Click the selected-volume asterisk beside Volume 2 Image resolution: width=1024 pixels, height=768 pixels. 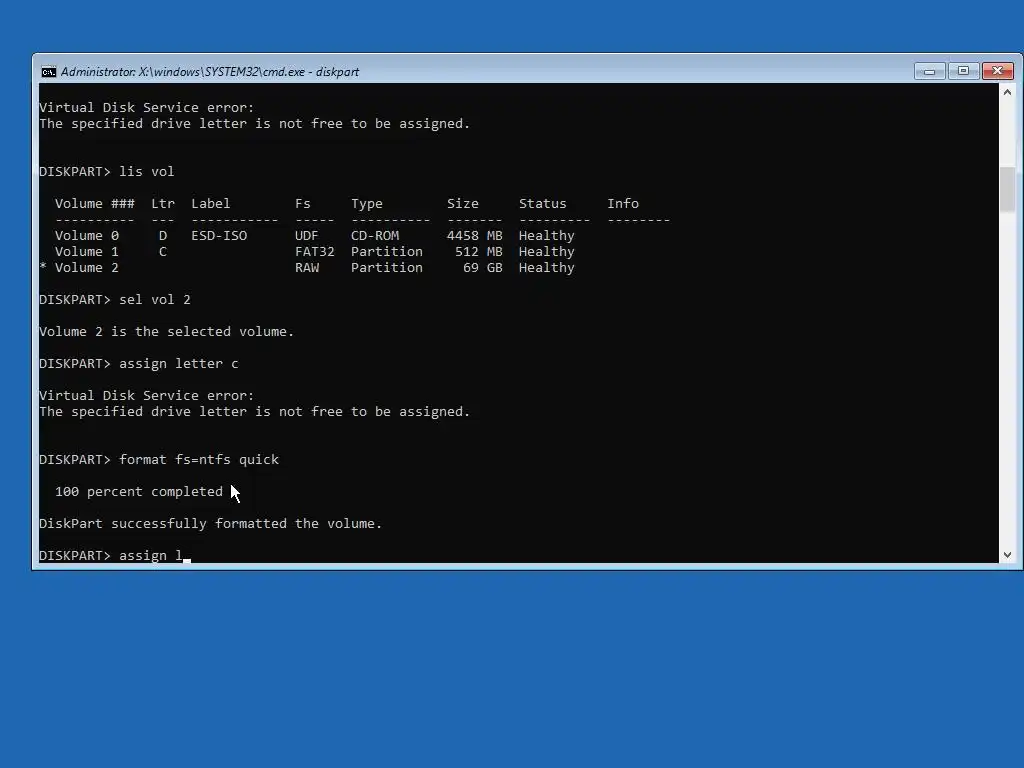point(43,266)
